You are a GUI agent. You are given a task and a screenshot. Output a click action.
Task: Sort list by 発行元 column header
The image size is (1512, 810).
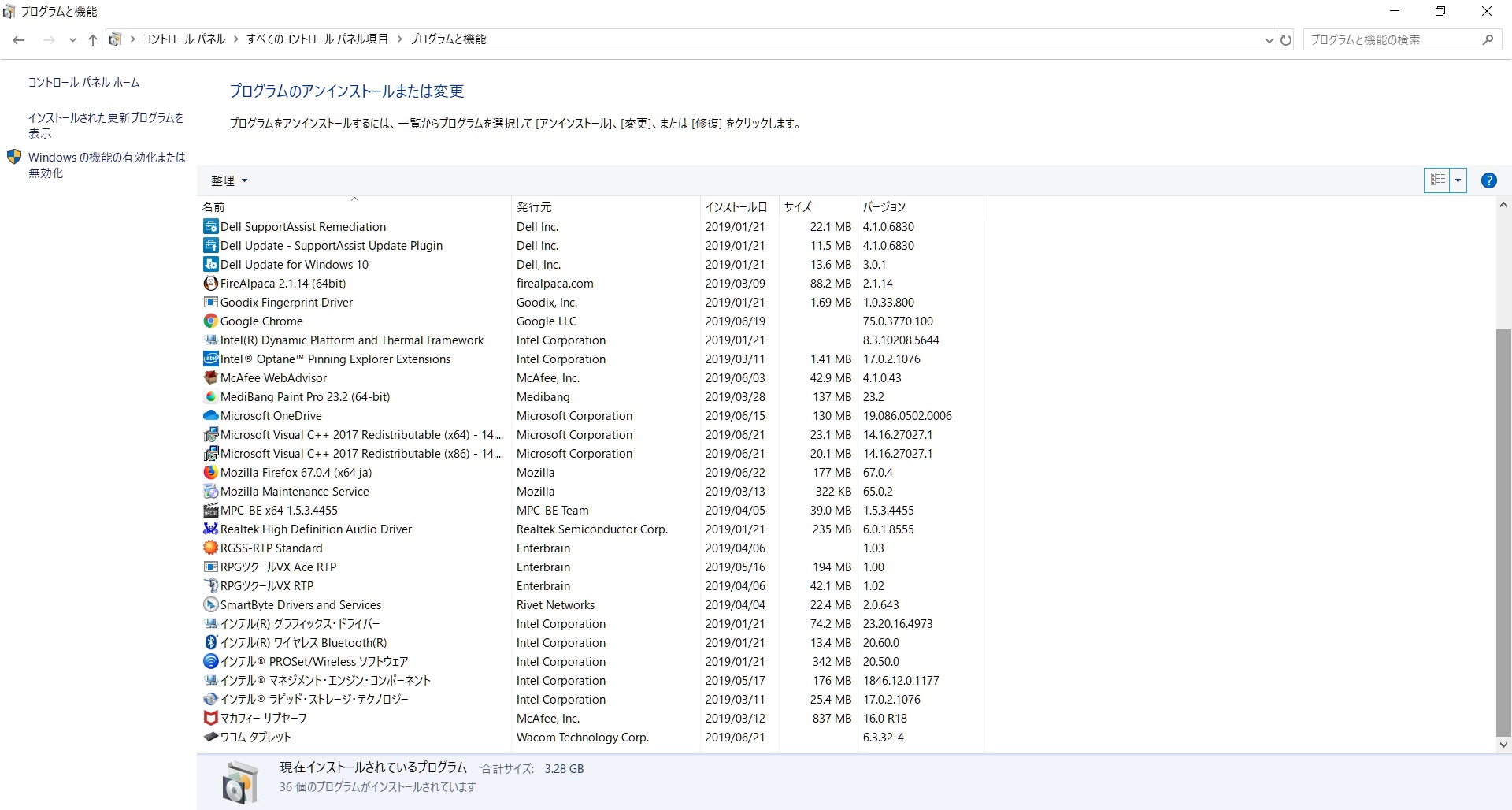click(534, 206)
